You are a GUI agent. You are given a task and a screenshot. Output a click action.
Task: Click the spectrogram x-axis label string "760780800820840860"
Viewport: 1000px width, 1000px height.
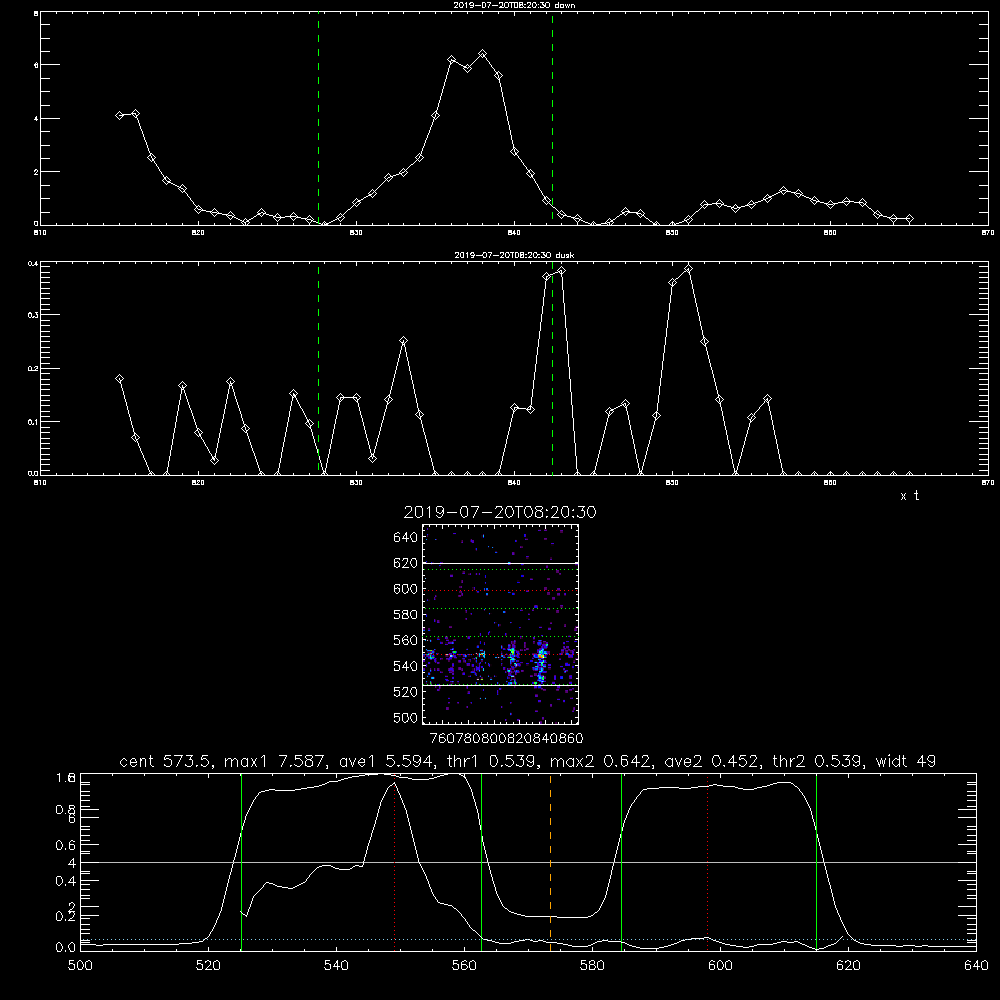click(506, 738)
